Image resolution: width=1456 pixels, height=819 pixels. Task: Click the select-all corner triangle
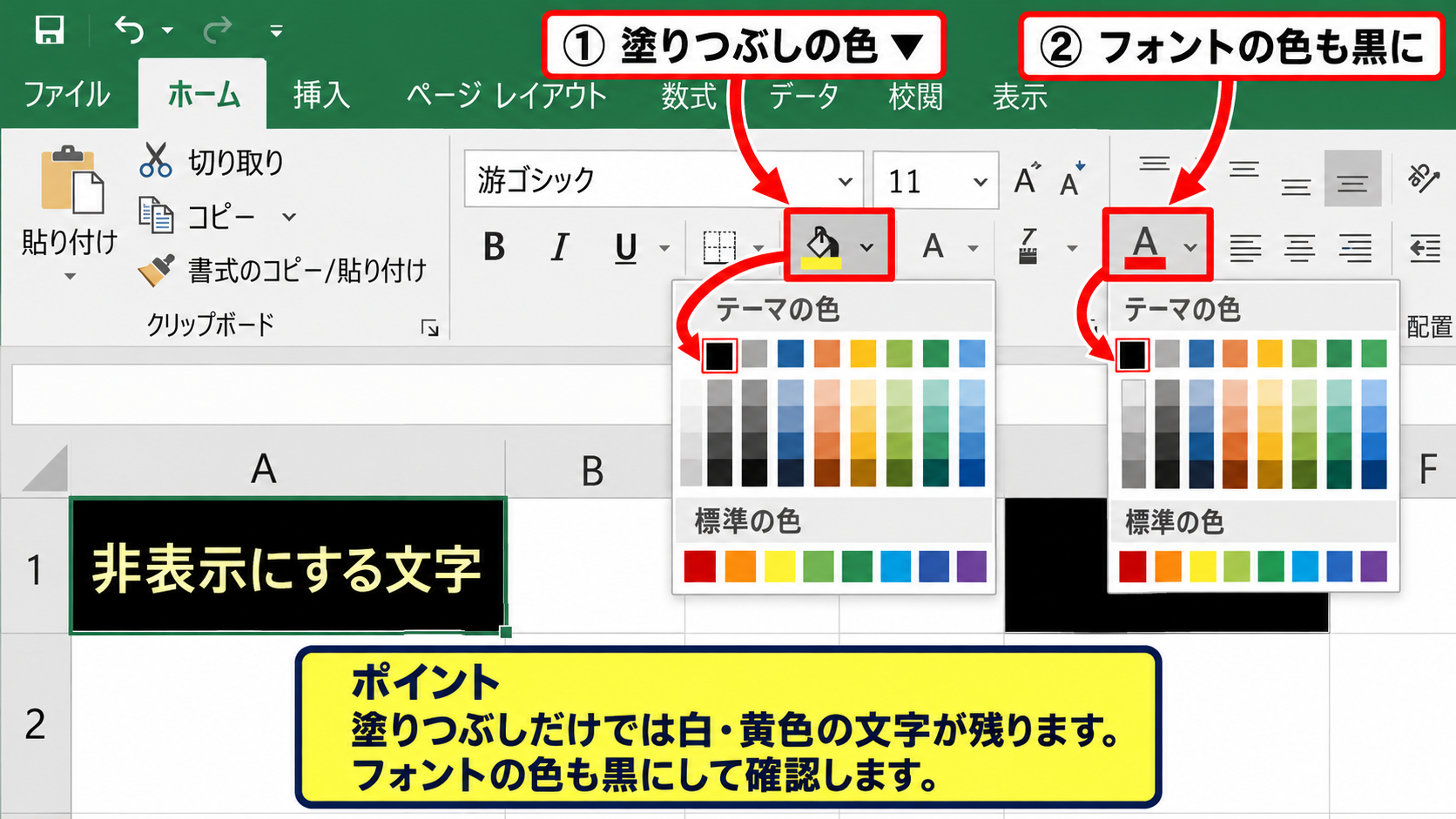coord(45,468)
